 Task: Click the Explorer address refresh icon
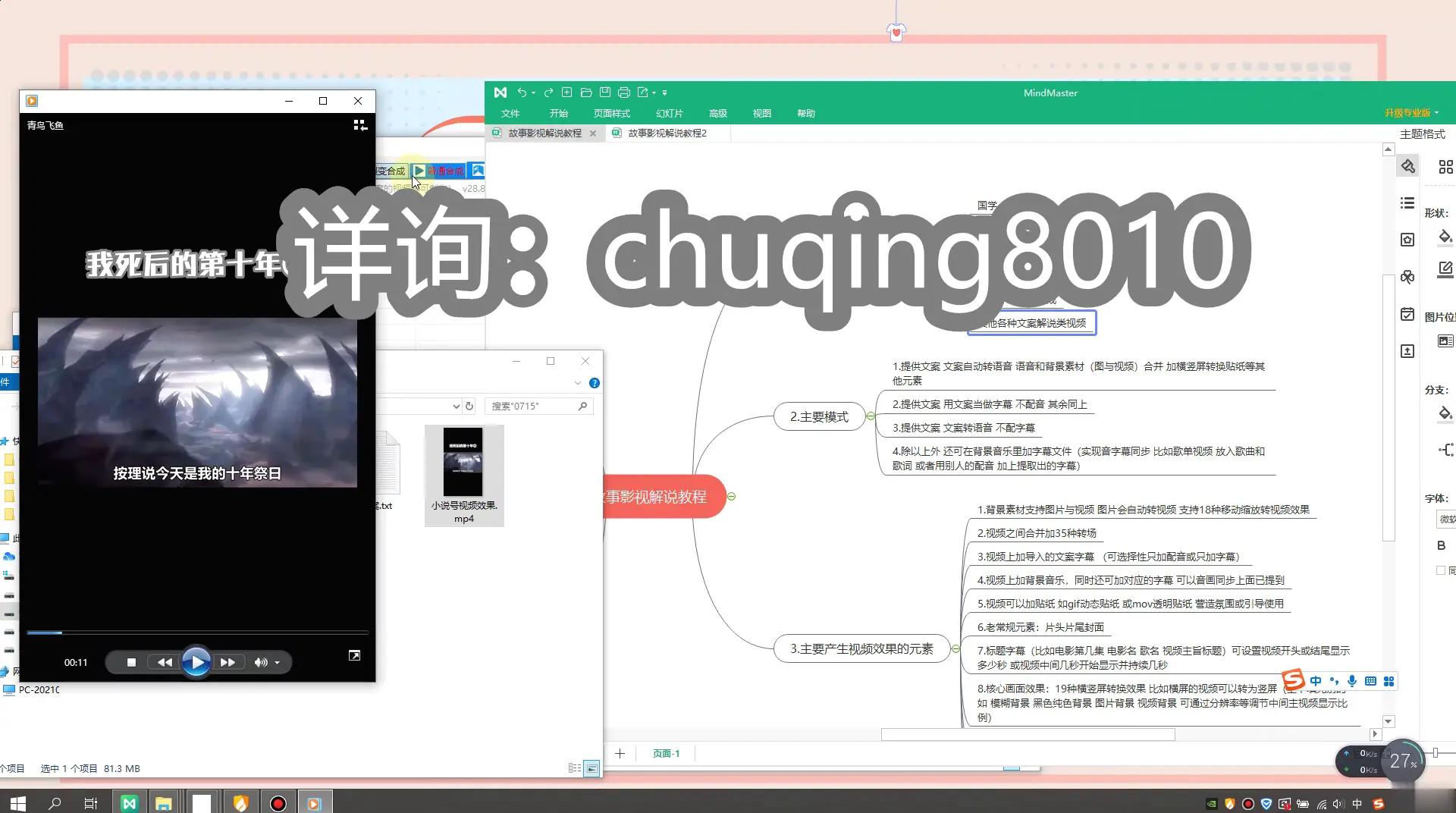click(469, 406)
